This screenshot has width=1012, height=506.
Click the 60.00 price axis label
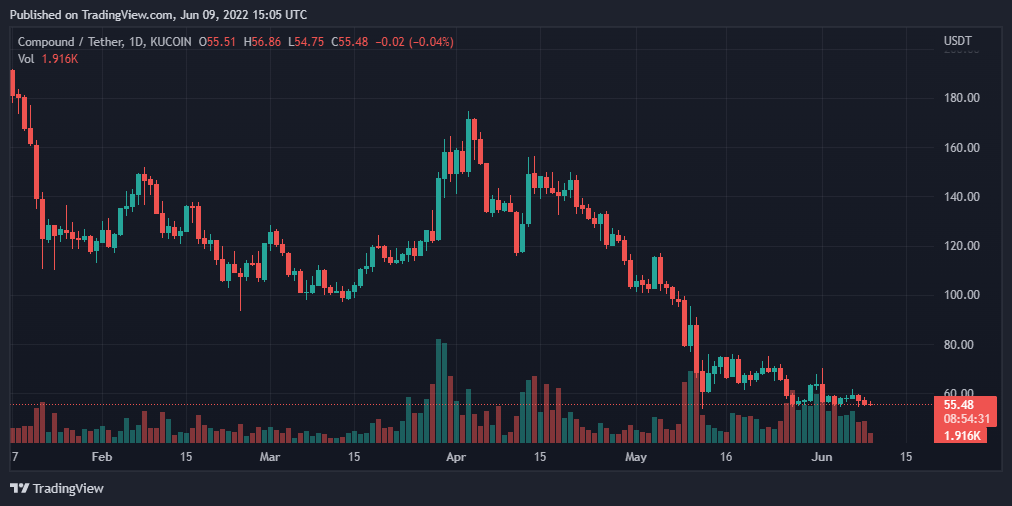[x=958, y=392]
